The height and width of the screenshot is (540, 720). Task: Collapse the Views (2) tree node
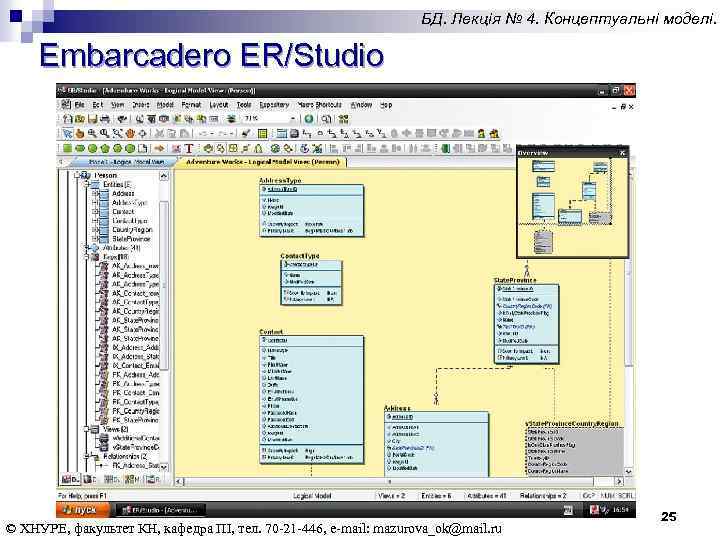coord(87,429)
